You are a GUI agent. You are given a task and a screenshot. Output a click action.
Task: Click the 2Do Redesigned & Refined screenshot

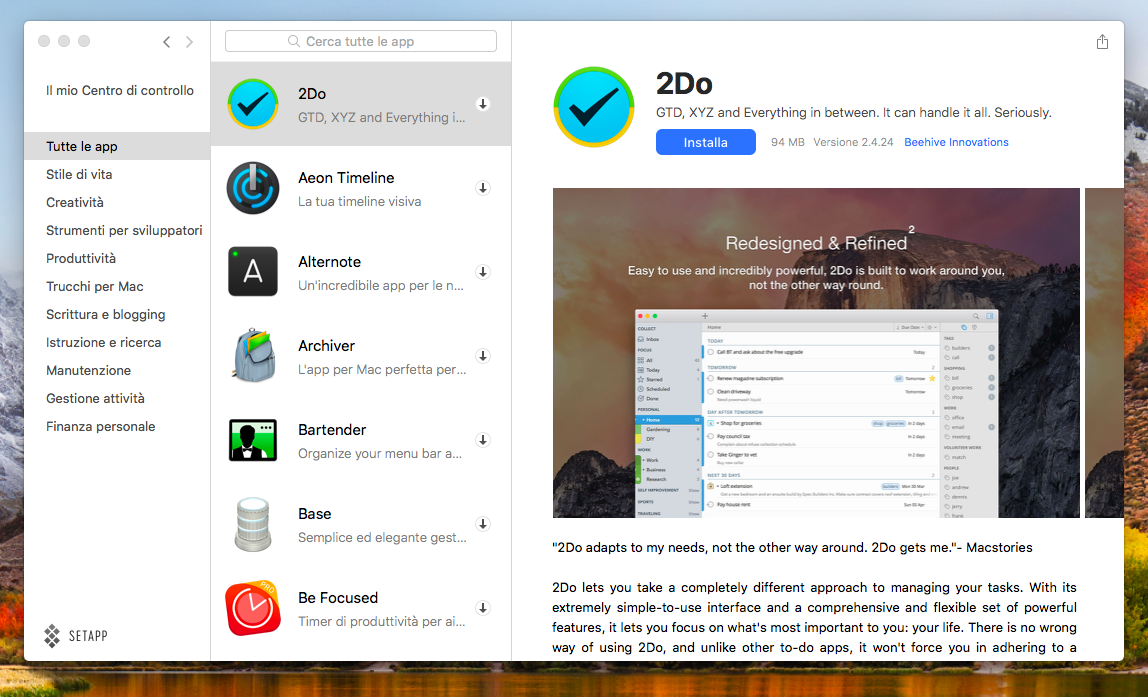pyautogui.click(x=815, y=353)
